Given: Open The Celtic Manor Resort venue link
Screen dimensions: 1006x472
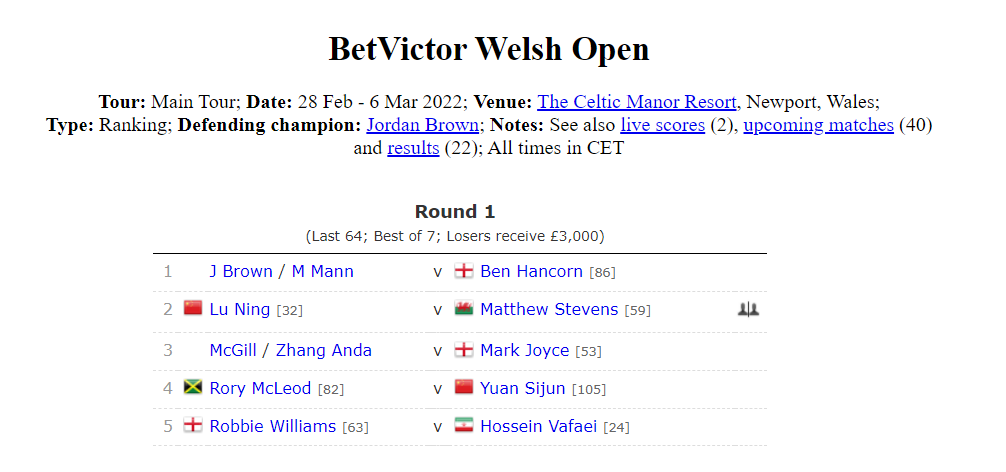Looking at the screenshot, I should pyautogui.click(x=636, y=102).
